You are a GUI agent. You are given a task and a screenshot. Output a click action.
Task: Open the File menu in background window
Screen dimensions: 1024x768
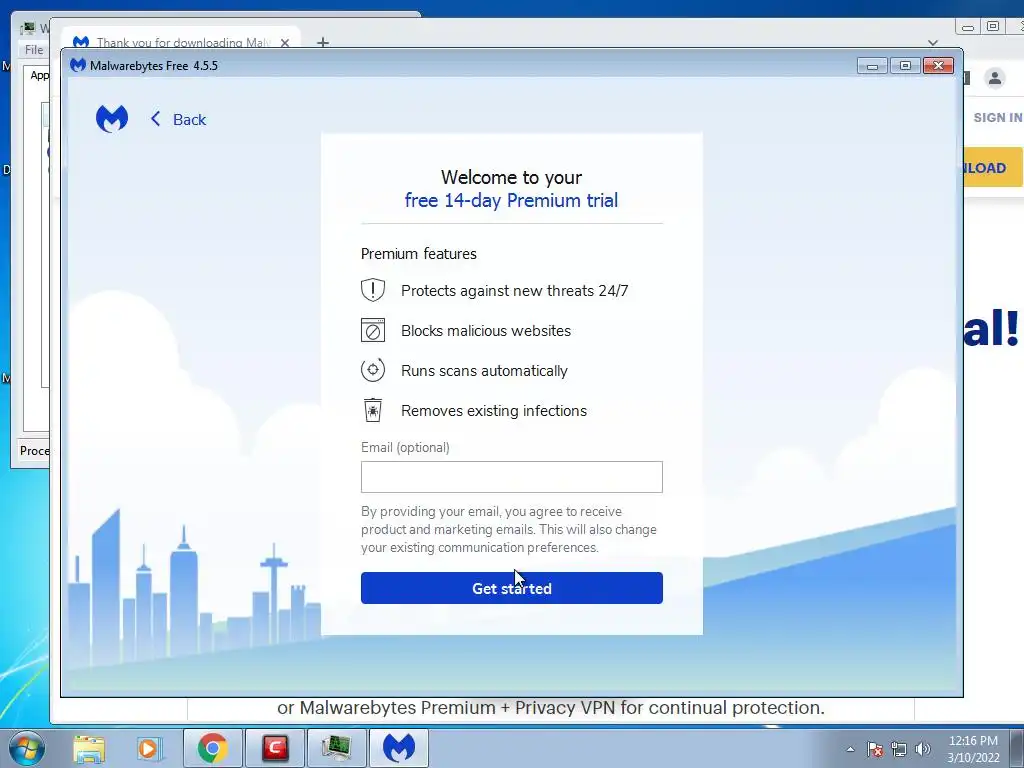tap(34, 50)
